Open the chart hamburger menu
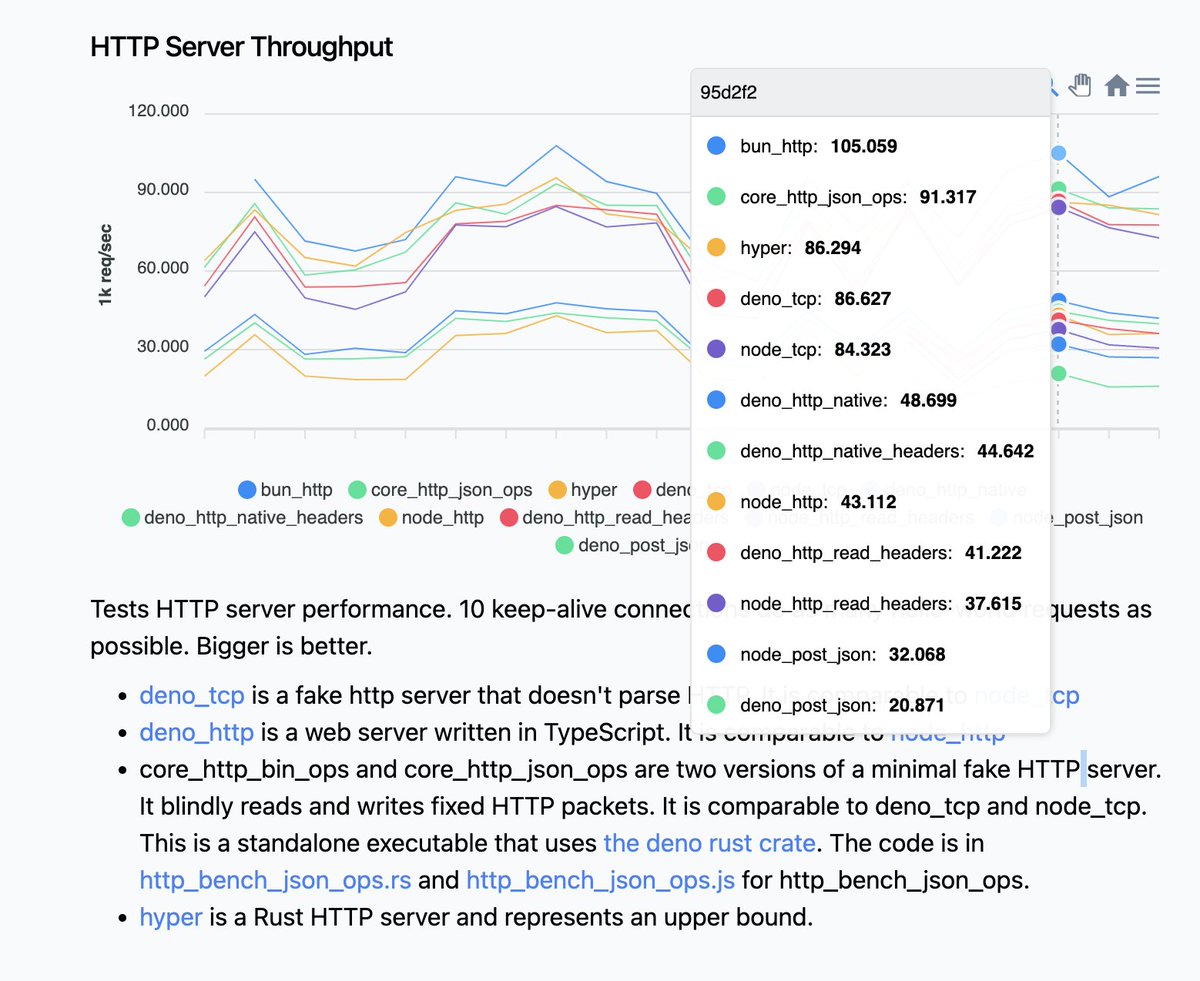 point(1148,86)
